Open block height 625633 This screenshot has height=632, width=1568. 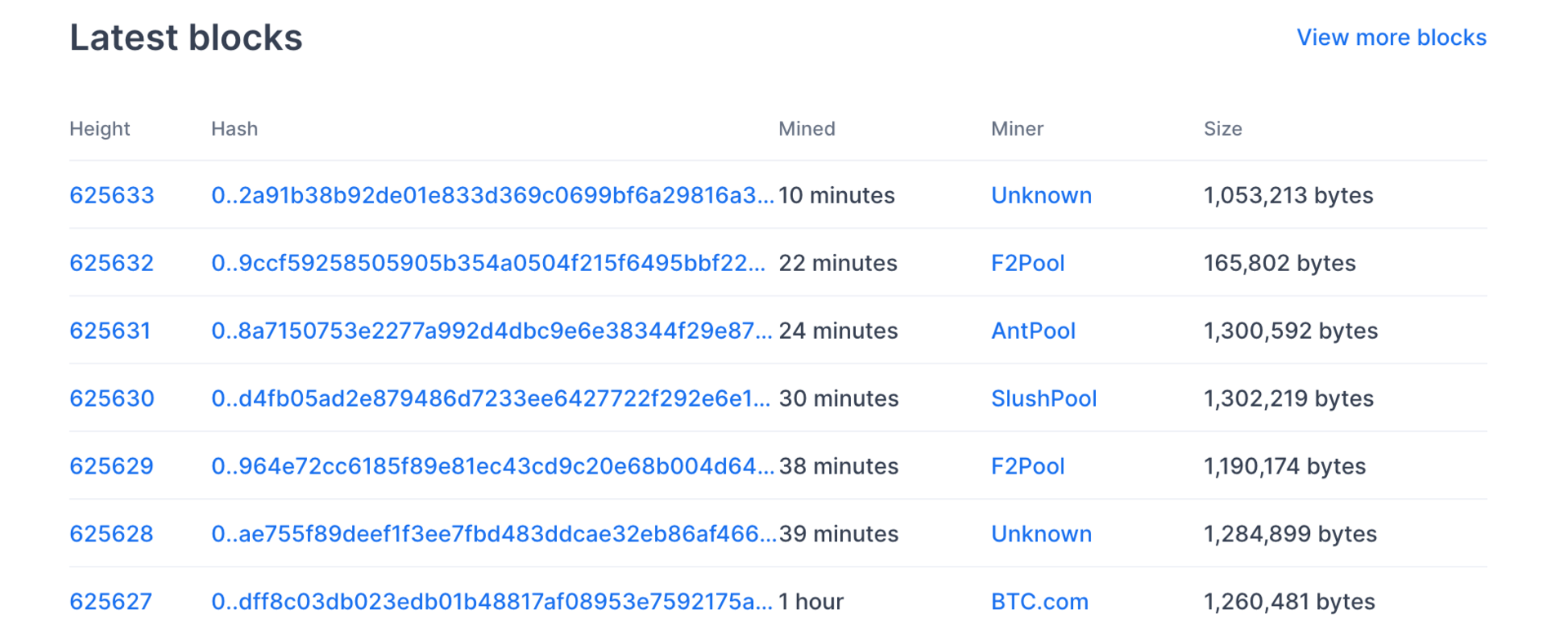coord(112,195)
